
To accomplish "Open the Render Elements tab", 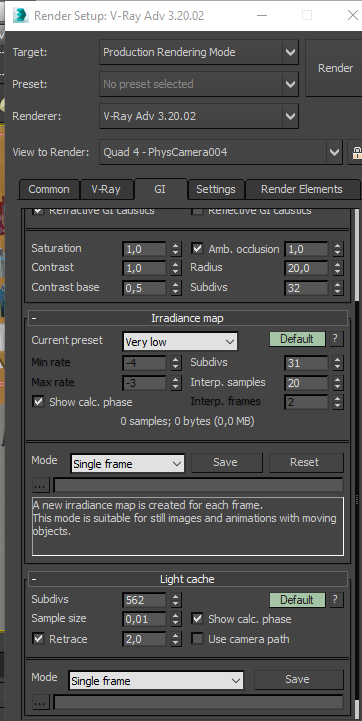I will [302, 189].
